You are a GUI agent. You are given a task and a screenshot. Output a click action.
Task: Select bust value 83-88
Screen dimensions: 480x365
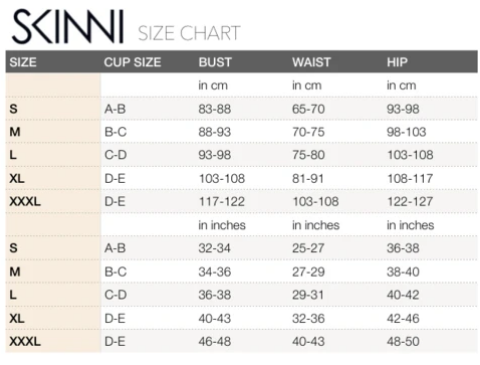pyautogui.click(x=215, y=109)
